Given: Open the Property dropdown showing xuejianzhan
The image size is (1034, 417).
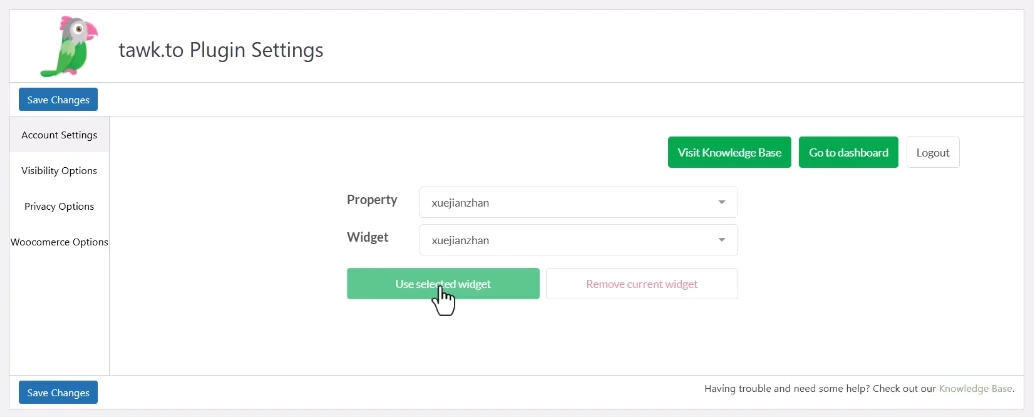Looking at the screenshot, I should (578, 203).
